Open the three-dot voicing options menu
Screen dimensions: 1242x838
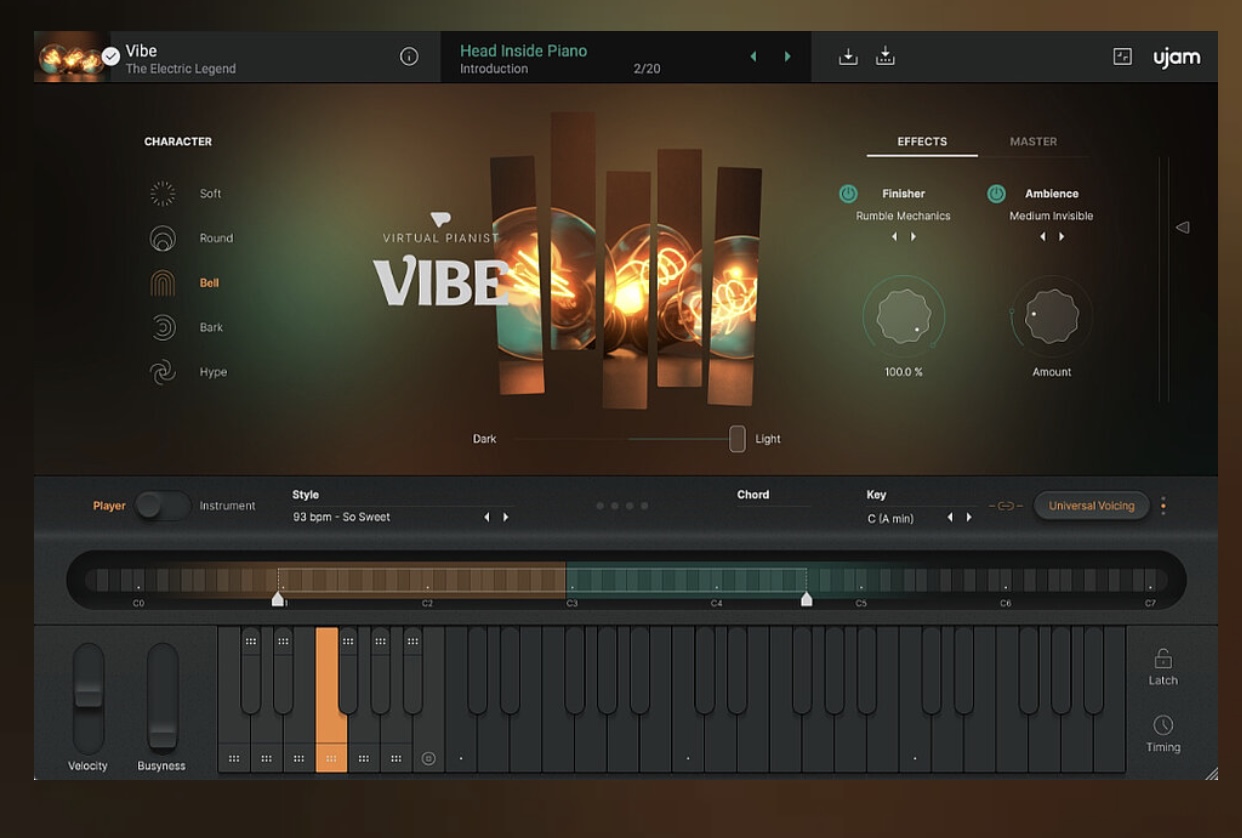(x=1163, y=506)
